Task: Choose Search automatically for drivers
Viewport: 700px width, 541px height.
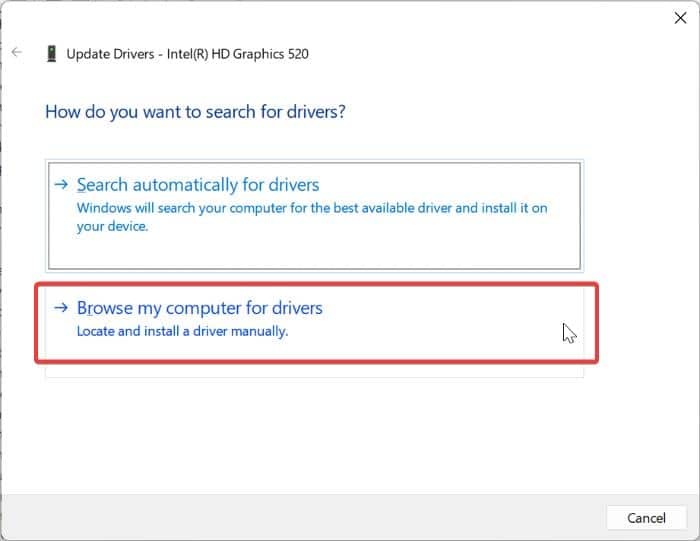Action: pos(314,216)
